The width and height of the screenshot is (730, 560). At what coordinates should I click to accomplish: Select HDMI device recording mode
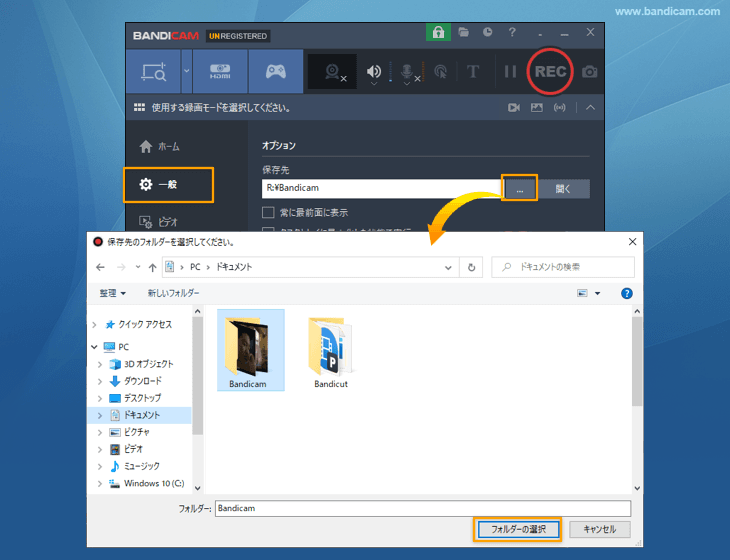point(220,72)
